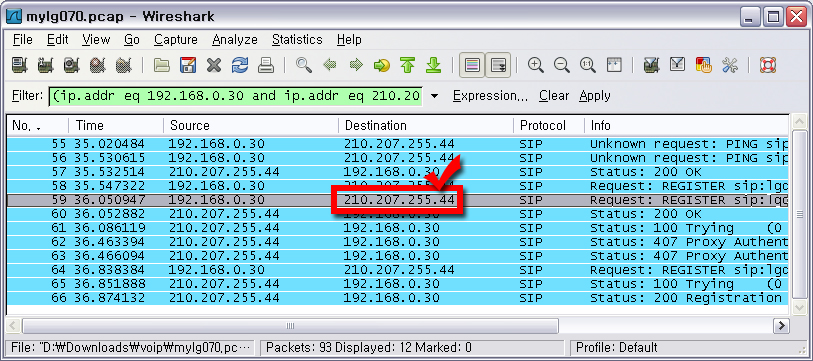Select packet 66 Status: 200 Registration
813x361 pixels.
[398, 298]
